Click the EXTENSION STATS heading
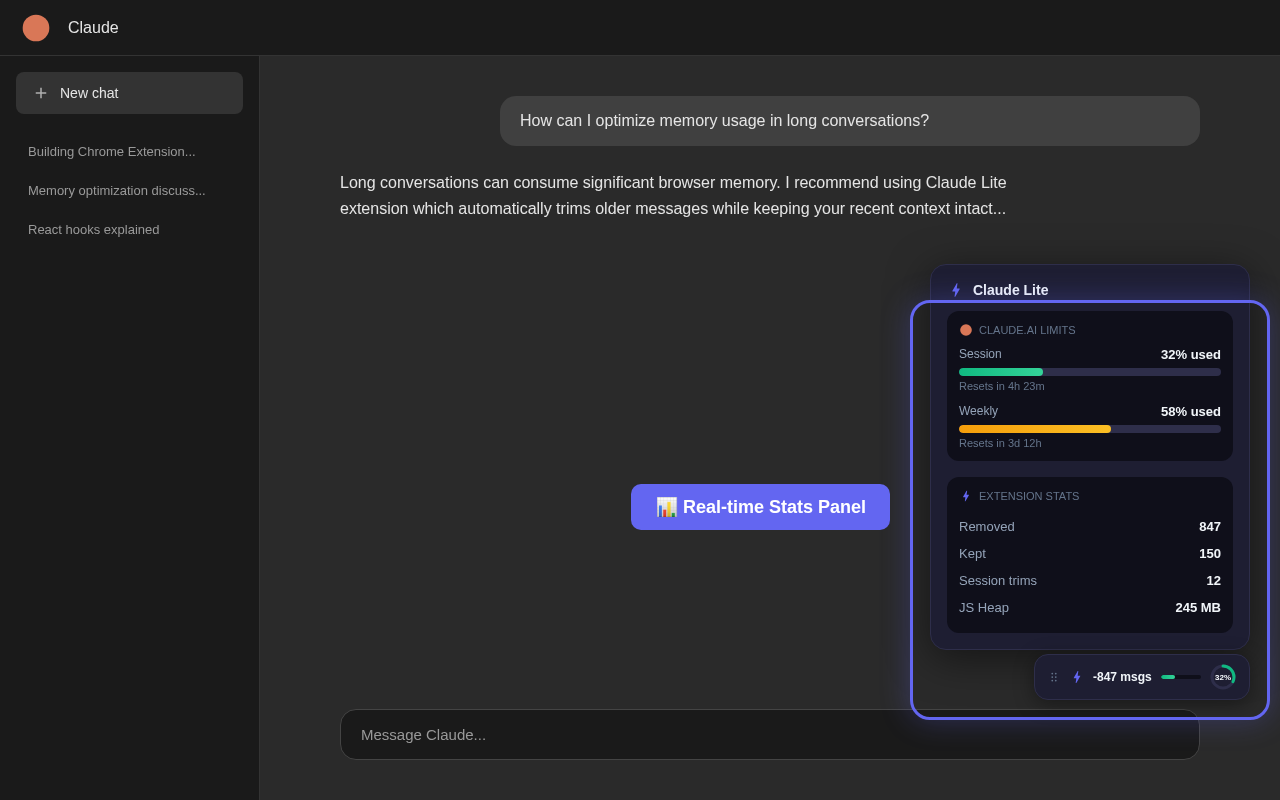 [1029, 496]
